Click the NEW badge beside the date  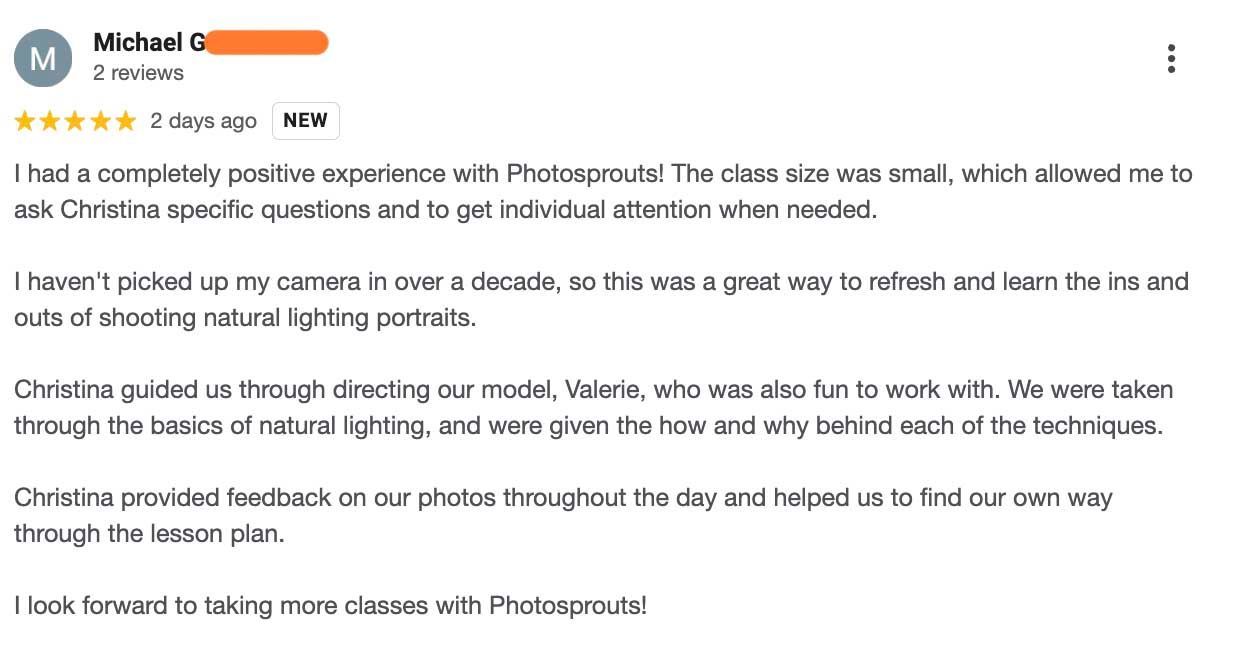305,121
